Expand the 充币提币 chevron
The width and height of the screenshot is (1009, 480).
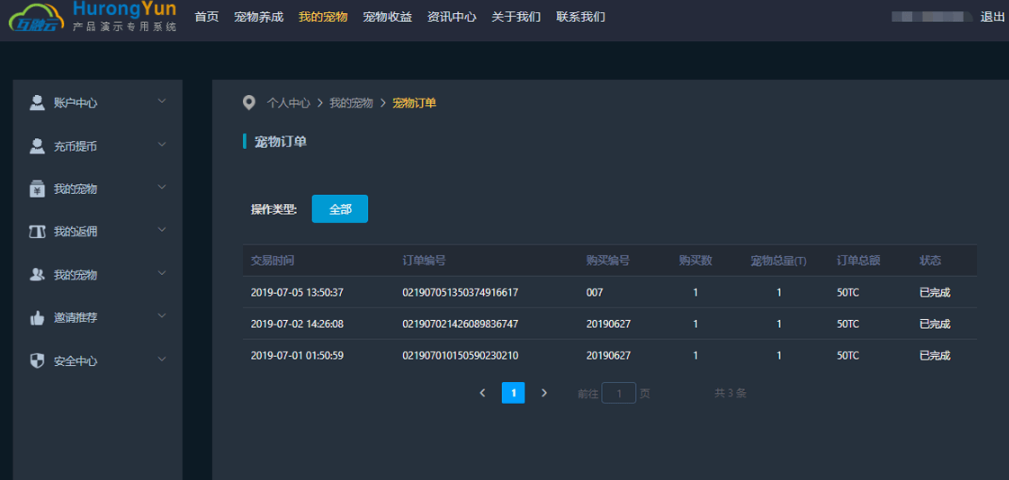point(162,144)
